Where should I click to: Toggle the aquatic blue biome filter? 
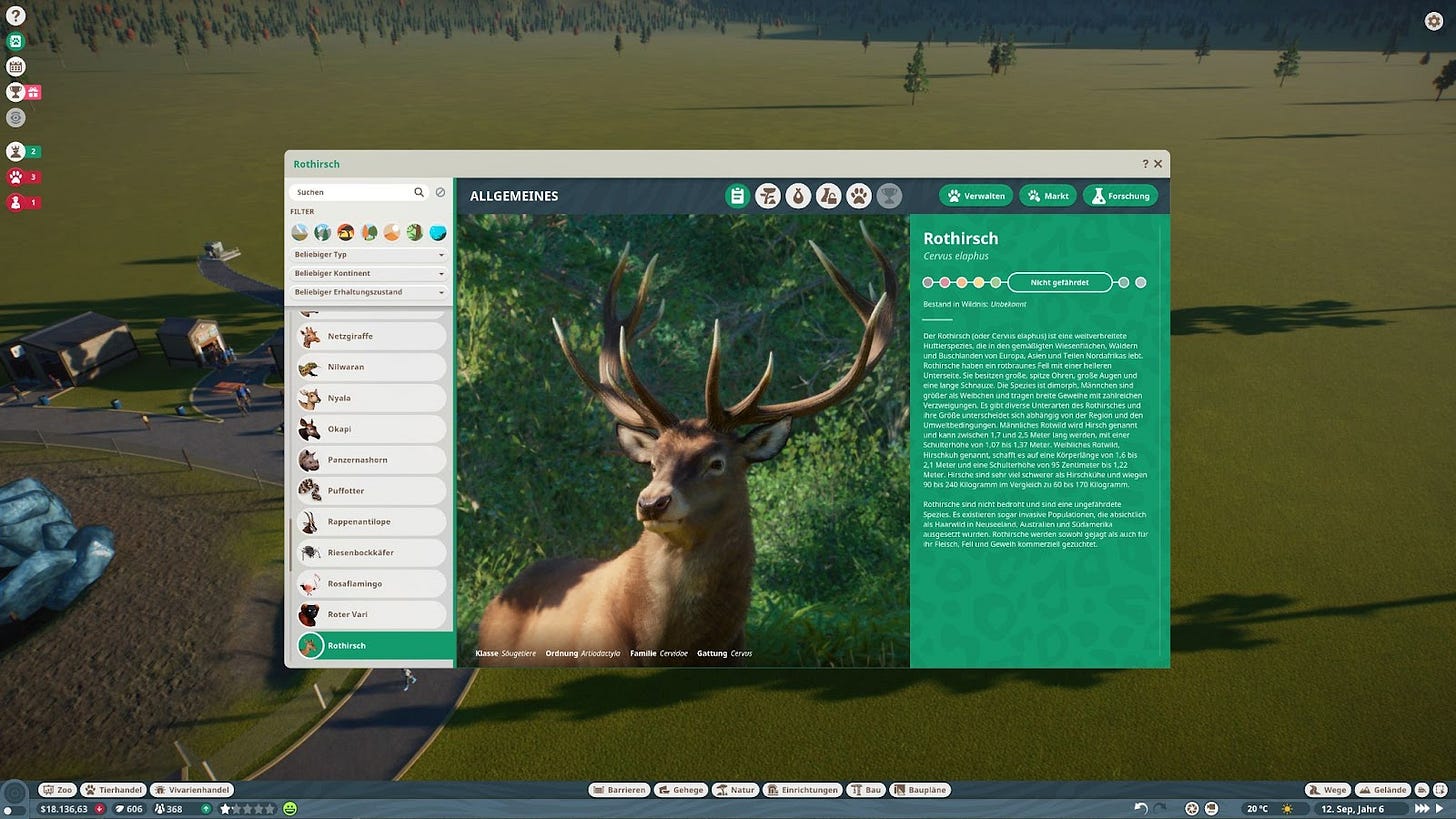[x=438, y=232]
